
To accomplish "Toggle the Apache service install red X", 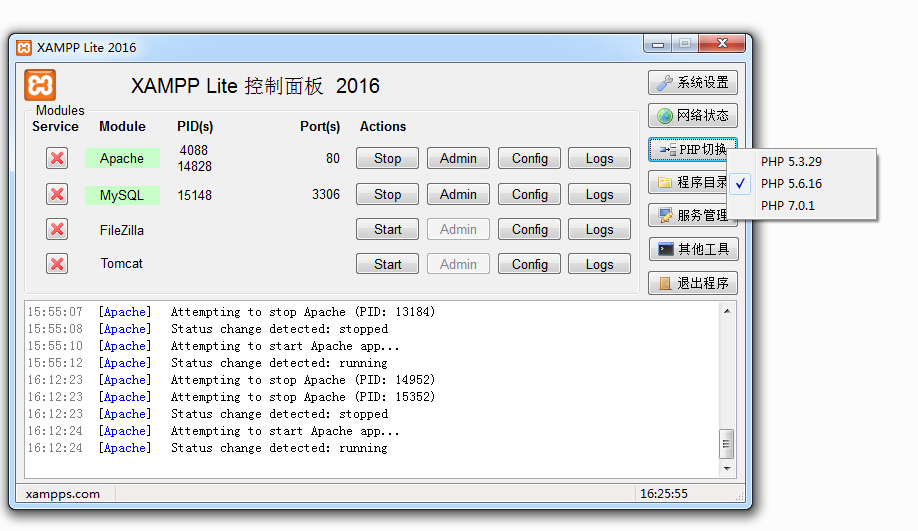I will (x=57, y=158).
